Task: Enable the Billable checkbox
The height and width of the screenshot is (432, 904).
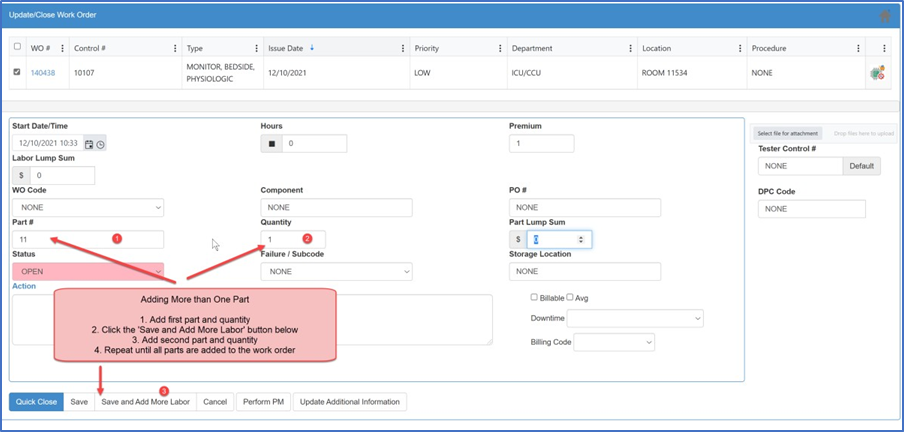Action: point(534,297)
